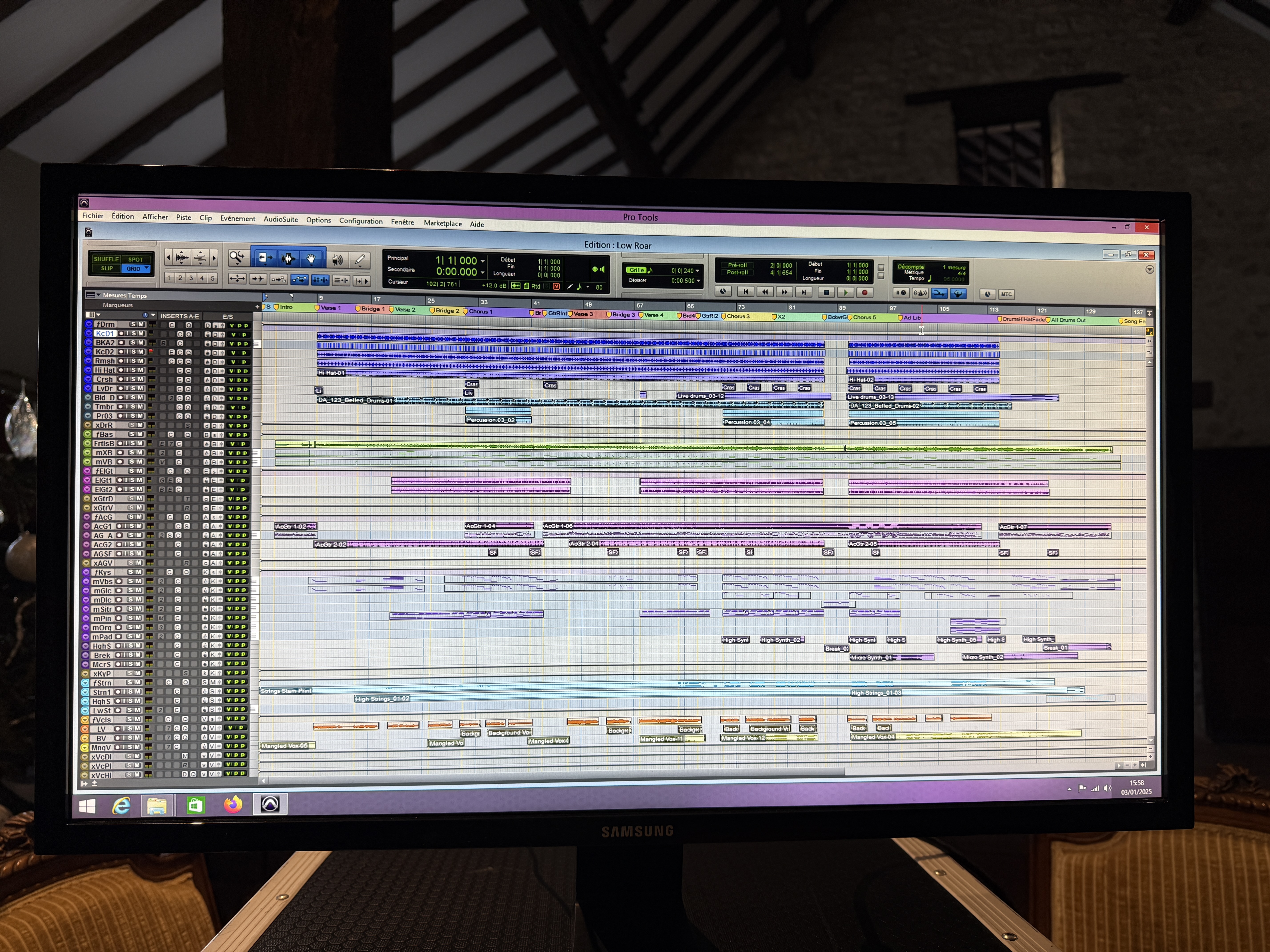Open the fDrm track options dropdown
The height and width of the screenshot is (952, 1270).
click(x=89, y=324)
